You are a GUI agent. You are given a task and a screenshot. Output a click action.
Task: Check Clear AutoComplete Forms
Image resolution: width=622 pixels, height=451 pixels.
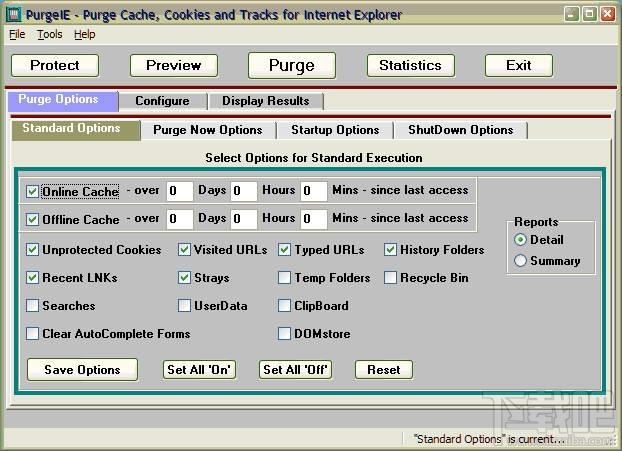(x=32, y=334)
